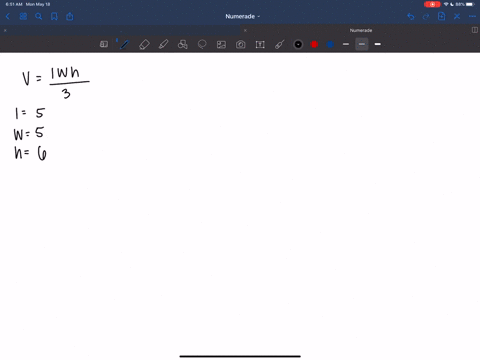This screenshot has height=360, width=480.
Task: Open search with the magnifier icon
Action: (x=39, y=16)
